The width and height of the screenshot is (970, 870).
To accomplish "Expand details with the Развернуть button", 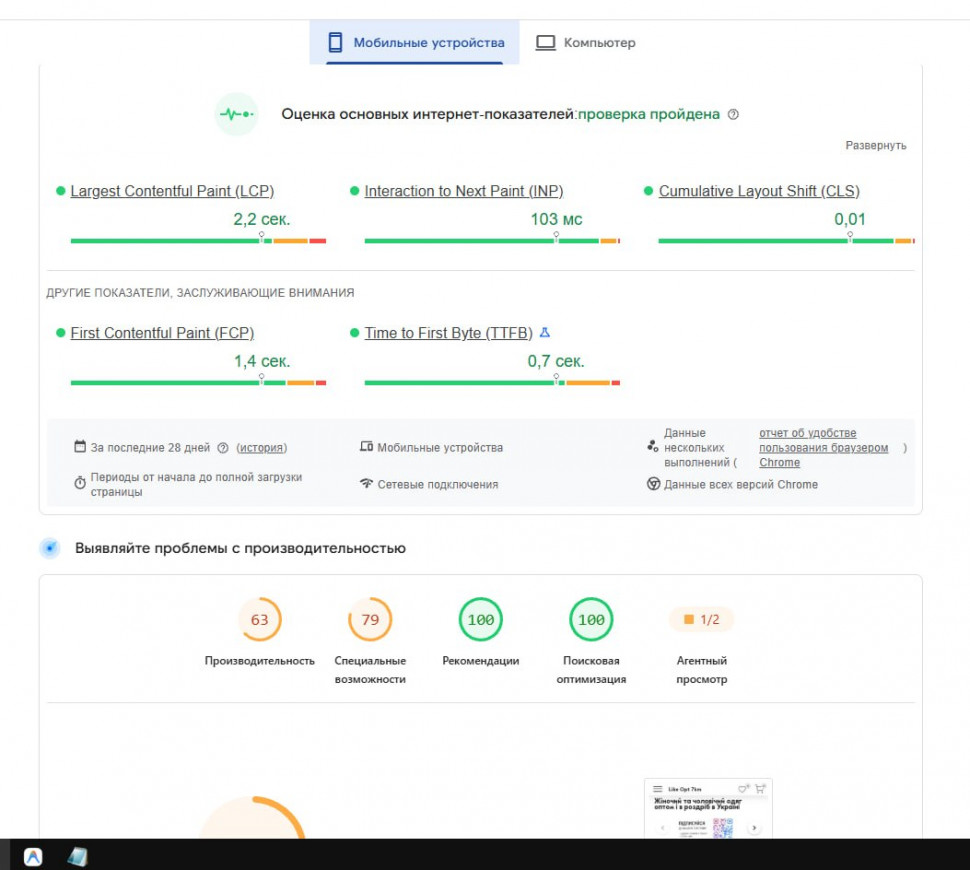I will [875, 145].
